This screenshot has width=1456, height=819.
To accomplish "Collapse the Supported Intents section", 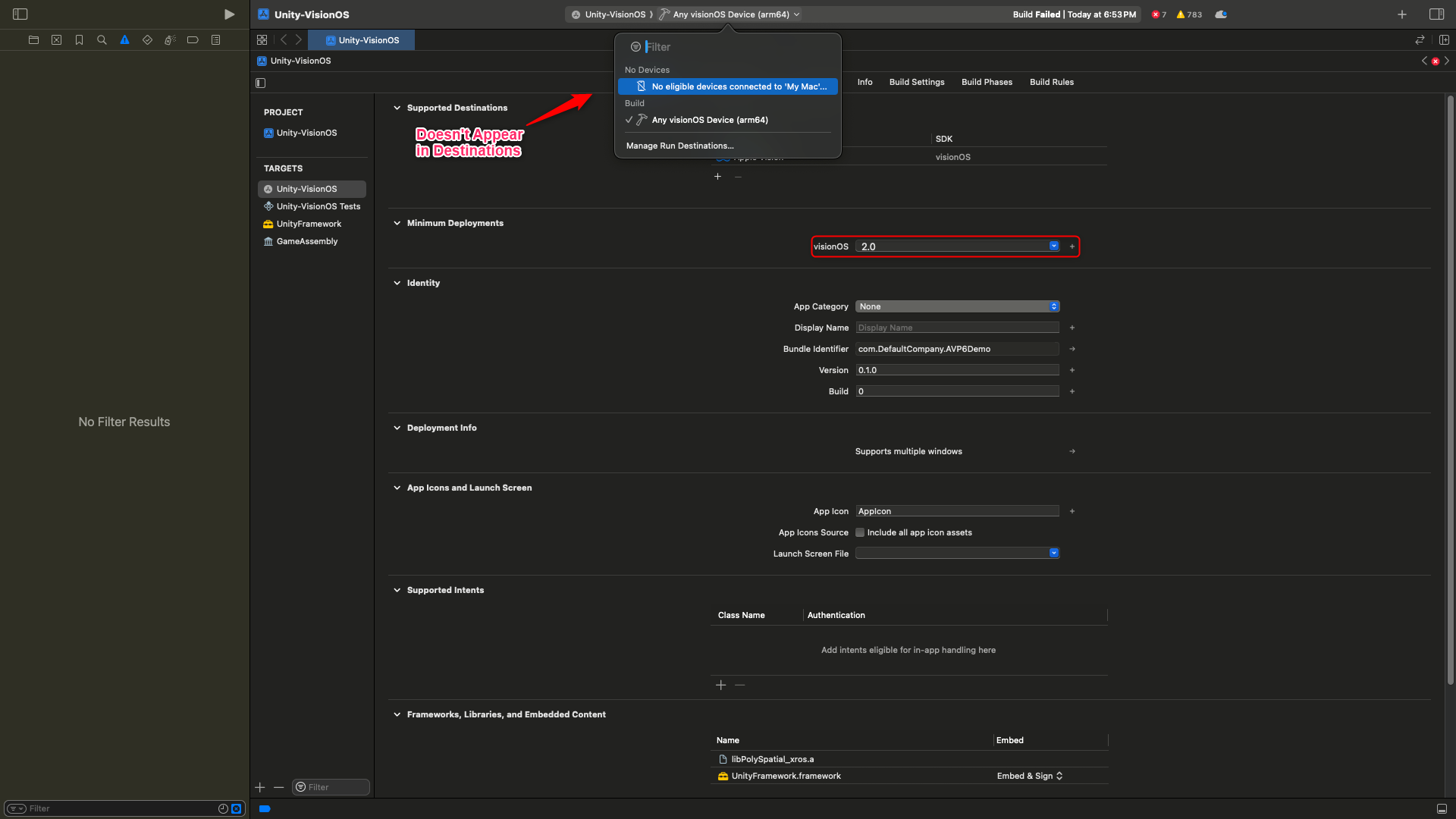I will click(x=397, y=590).
